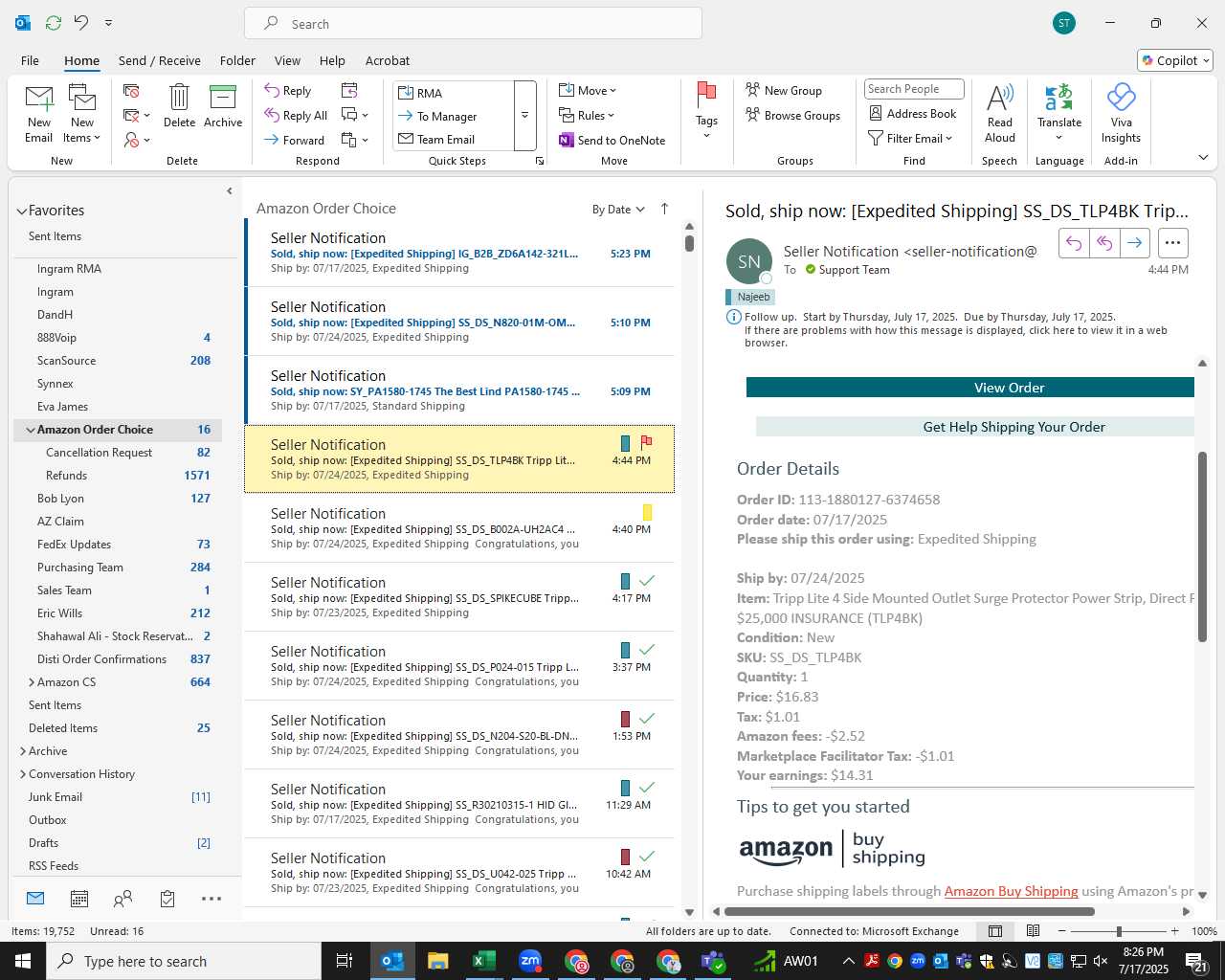The image size is (1225, 980).
Task: Open the Amazon Buy Shipping link
Action: [x=1012, y=891]
